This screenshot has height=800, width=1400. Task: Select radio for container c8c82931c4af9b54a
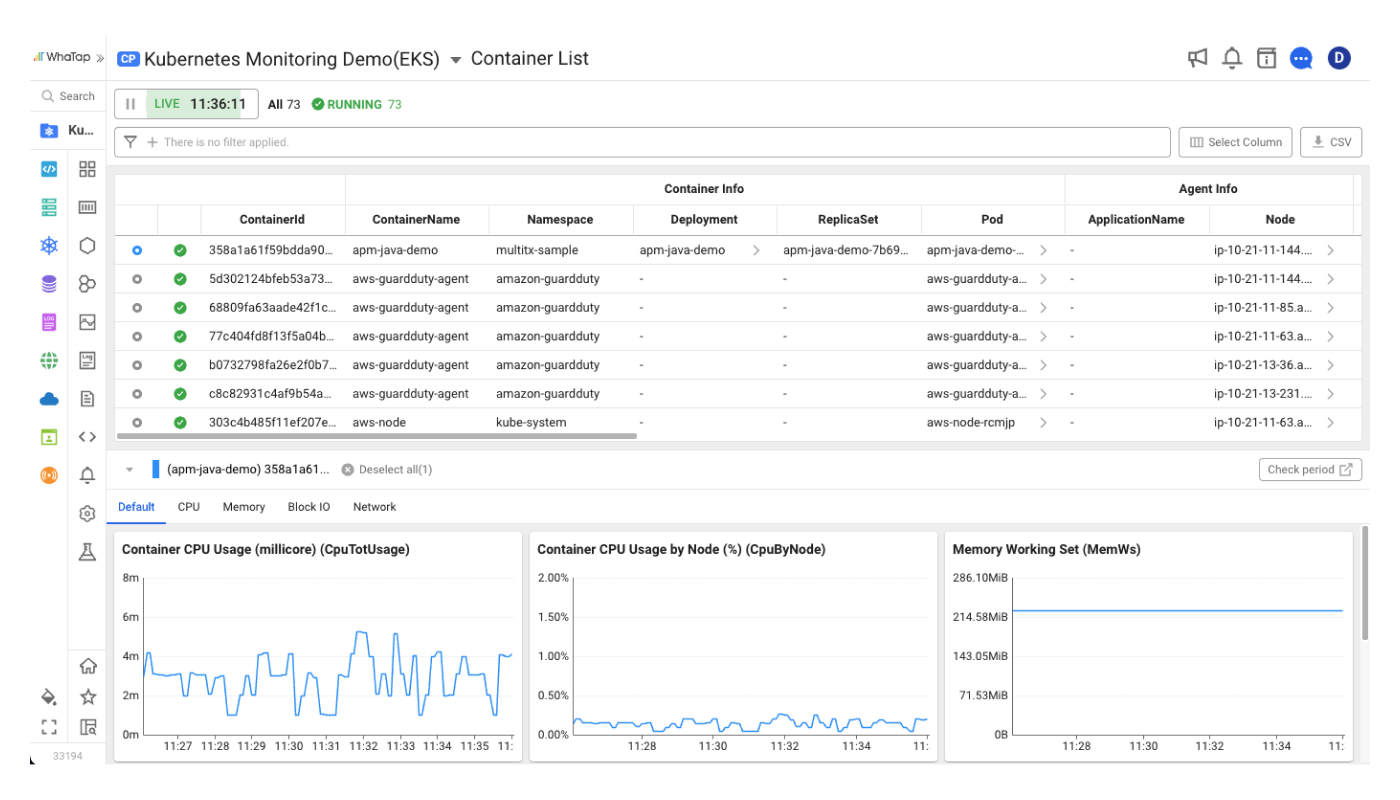click(x=137, y=394)
